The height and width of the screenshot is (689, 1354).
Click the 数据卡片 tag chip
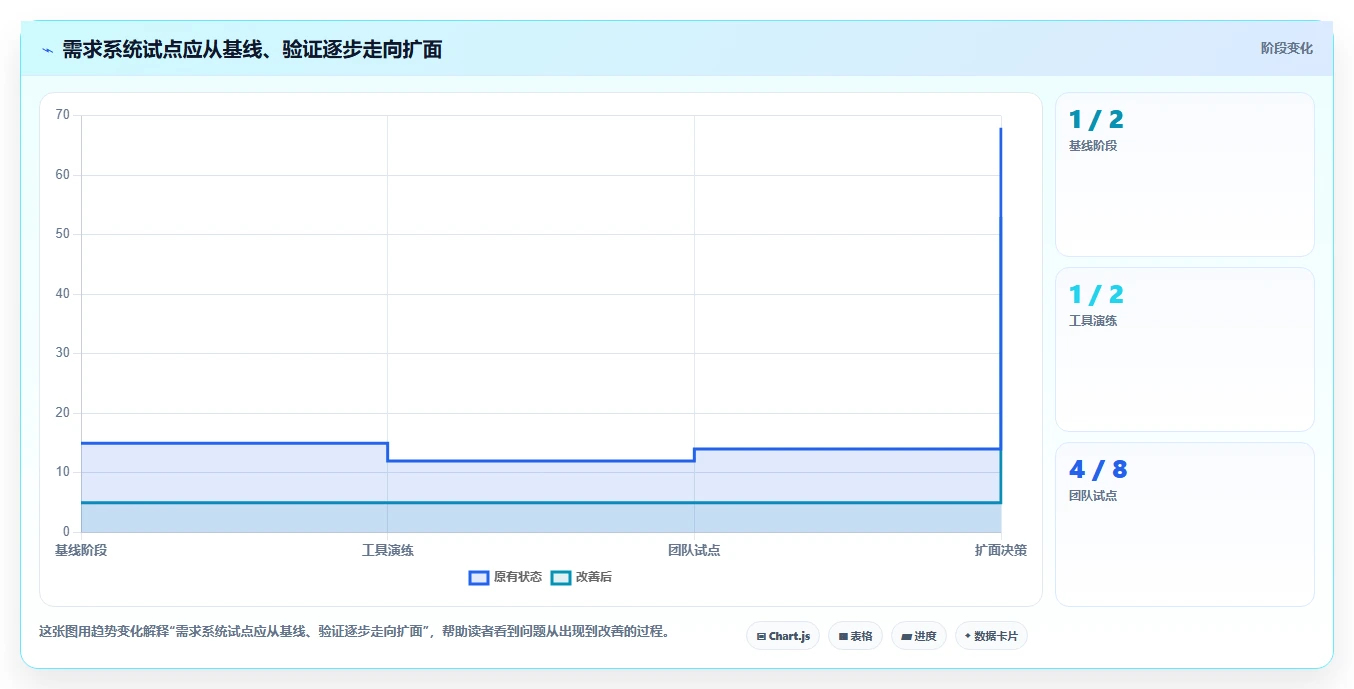pyautogui.click(x=991, y=636)
